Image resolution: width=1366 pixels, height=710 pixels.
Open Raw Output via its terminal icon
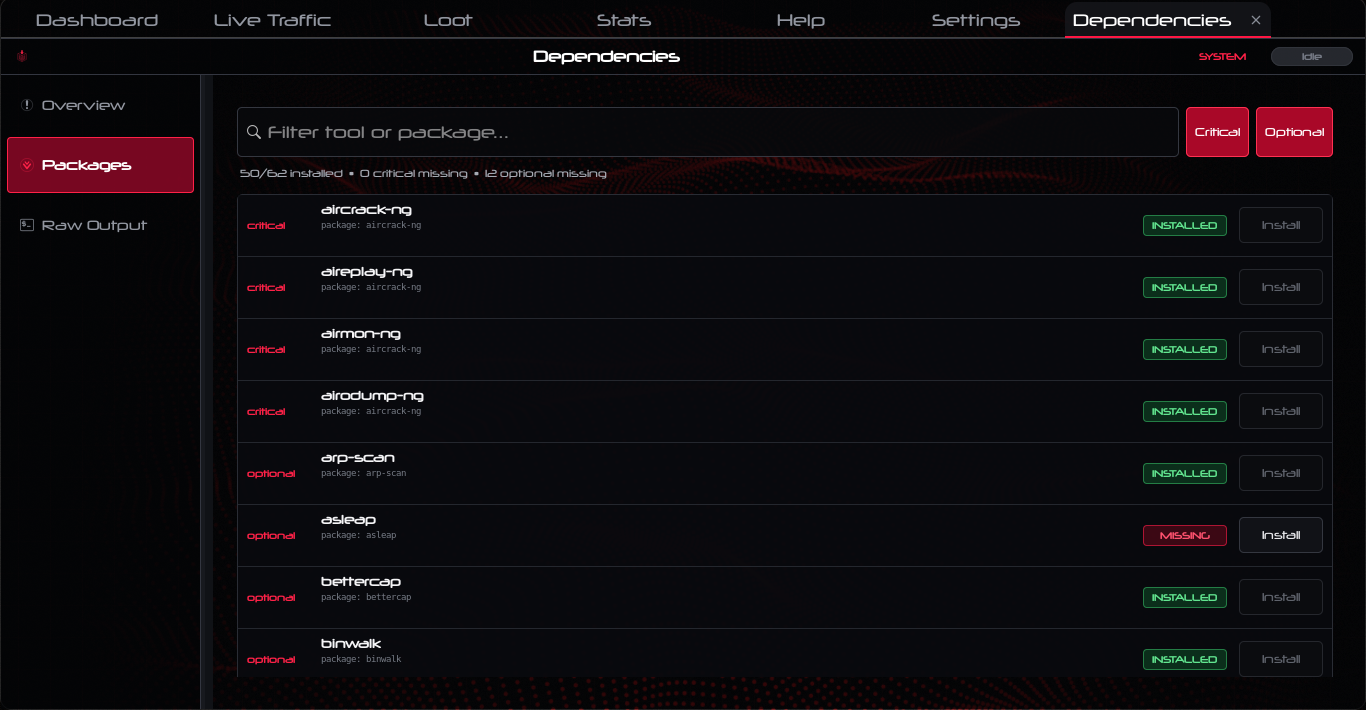pos(27,225)
